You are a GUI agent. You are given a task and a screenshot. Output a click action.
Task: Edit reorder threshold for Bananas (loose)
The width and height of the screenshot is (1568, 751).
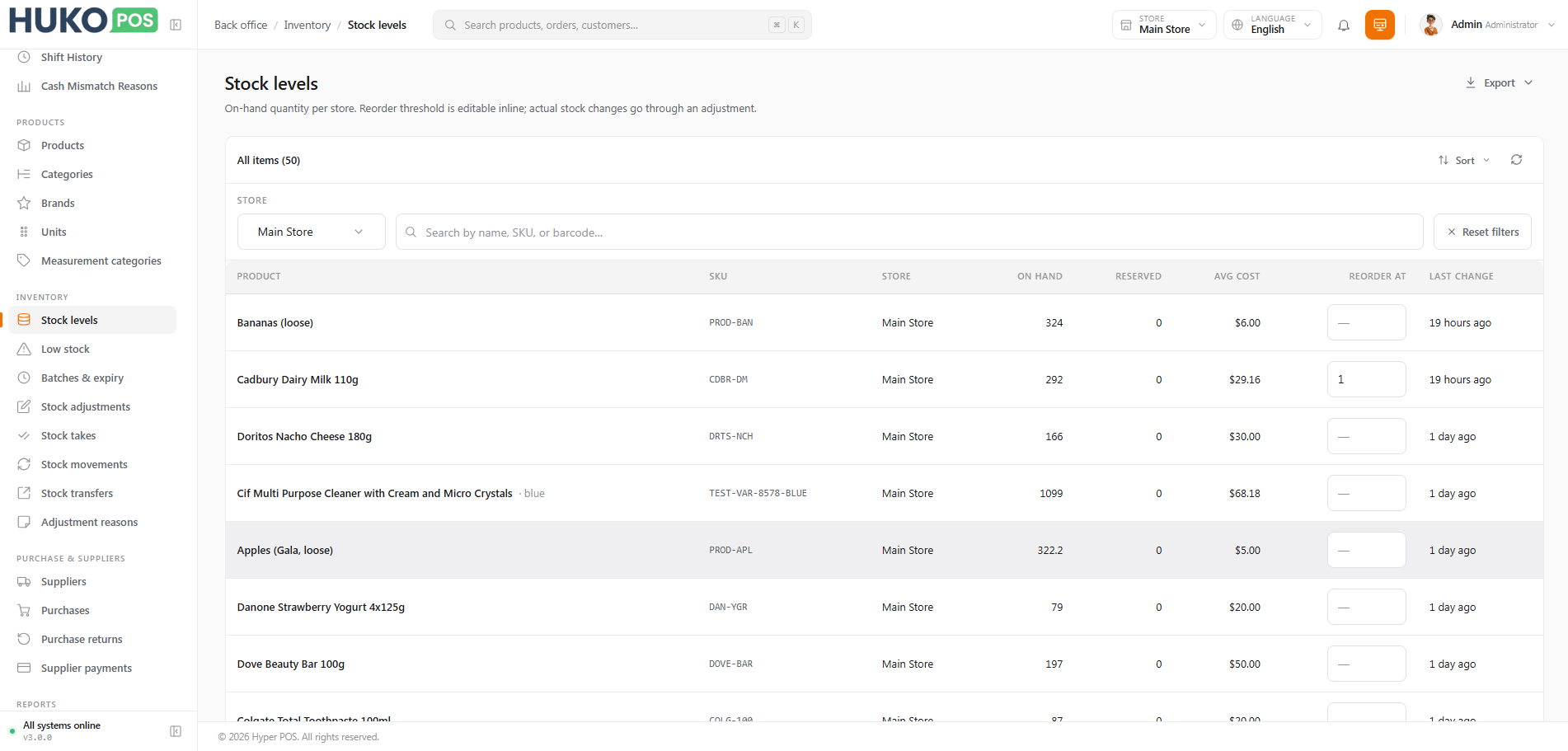(x=1366, y=322)
